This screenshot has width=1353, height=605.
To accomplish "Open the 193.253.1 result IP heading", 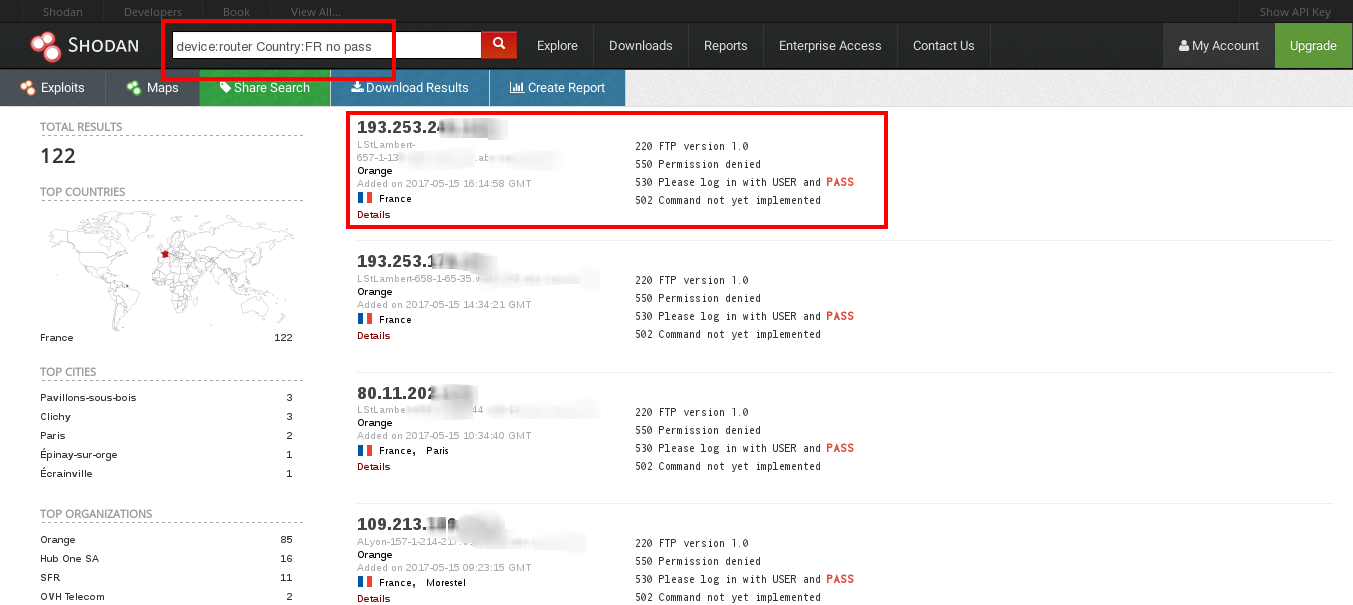I will 427,262.
